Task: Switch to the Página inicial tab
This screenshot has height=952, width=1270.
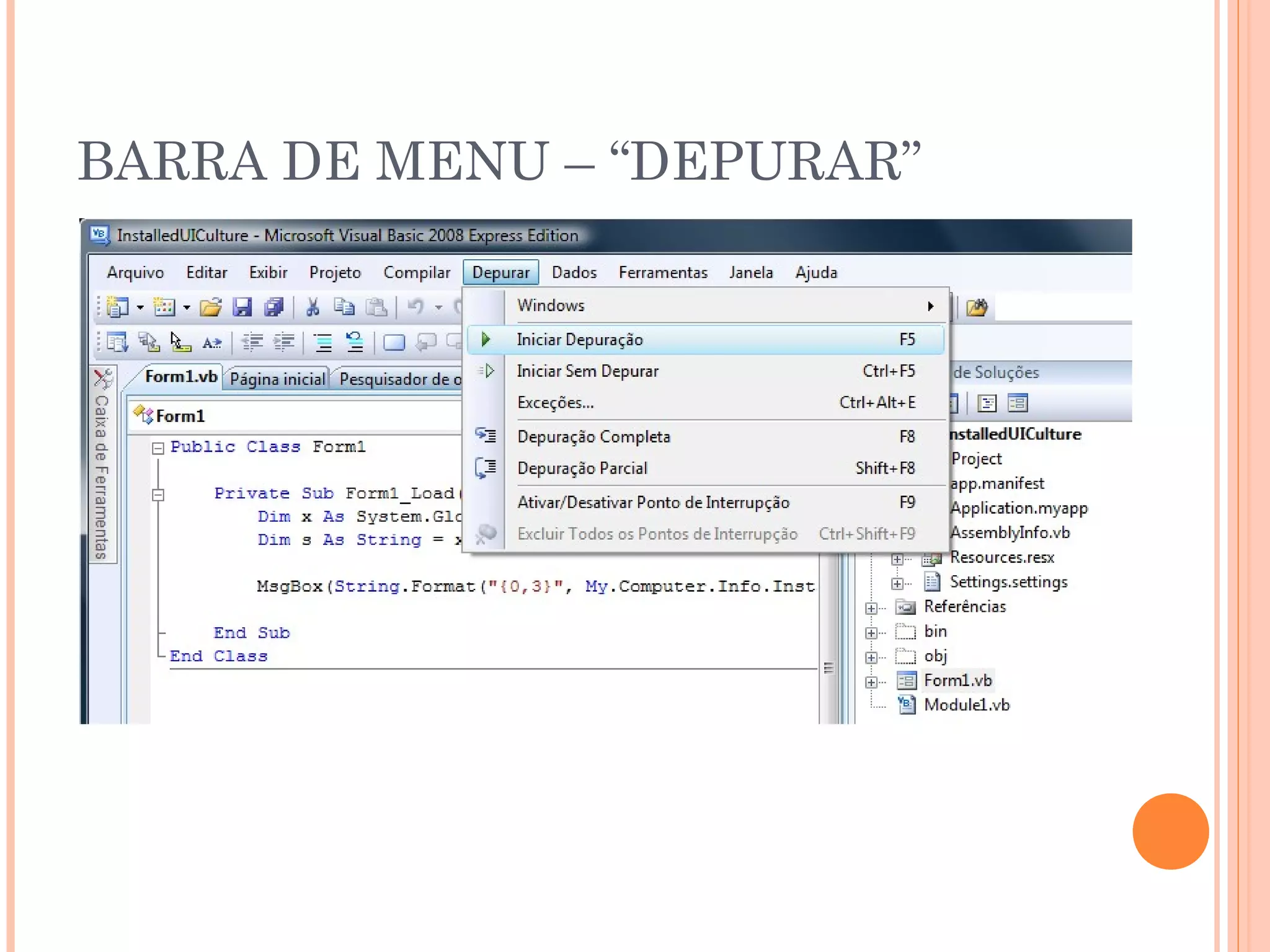Action: point(277,379)
